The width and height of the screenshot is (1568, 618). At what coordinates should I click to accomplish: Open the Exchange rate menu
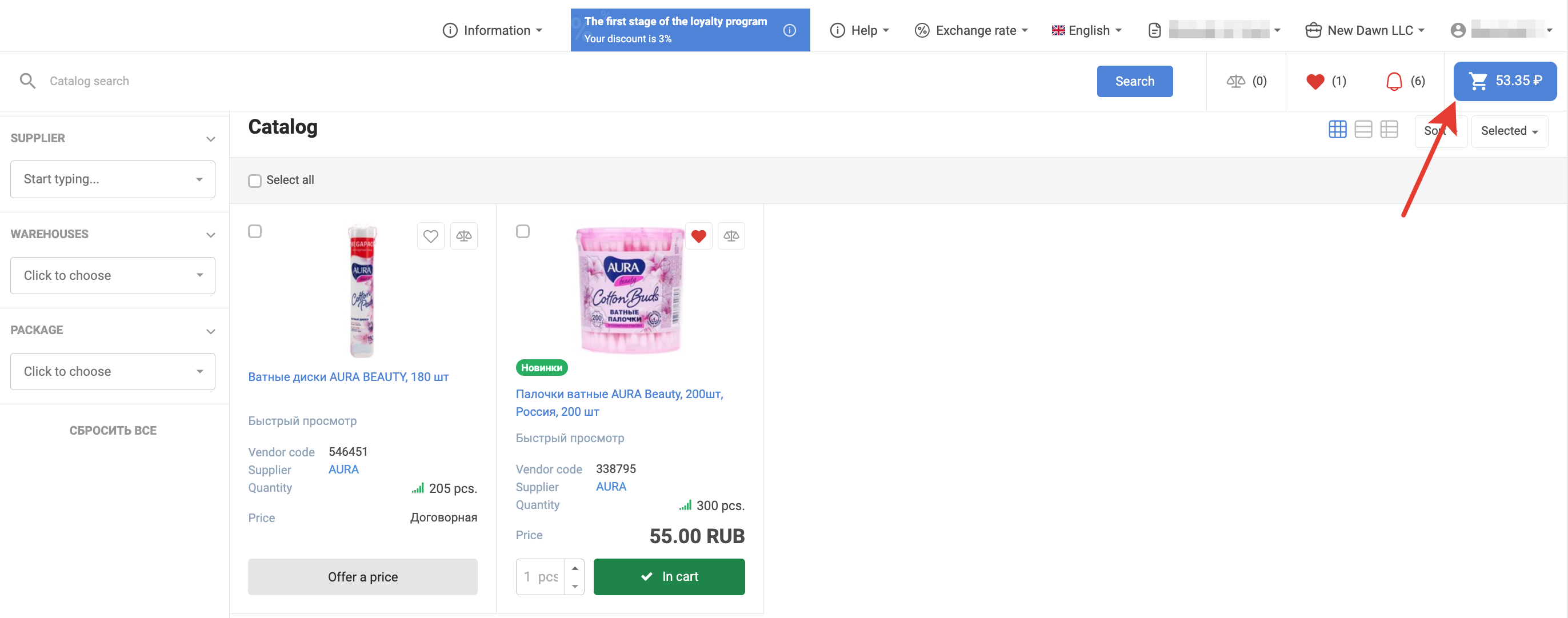pos(971,30)
